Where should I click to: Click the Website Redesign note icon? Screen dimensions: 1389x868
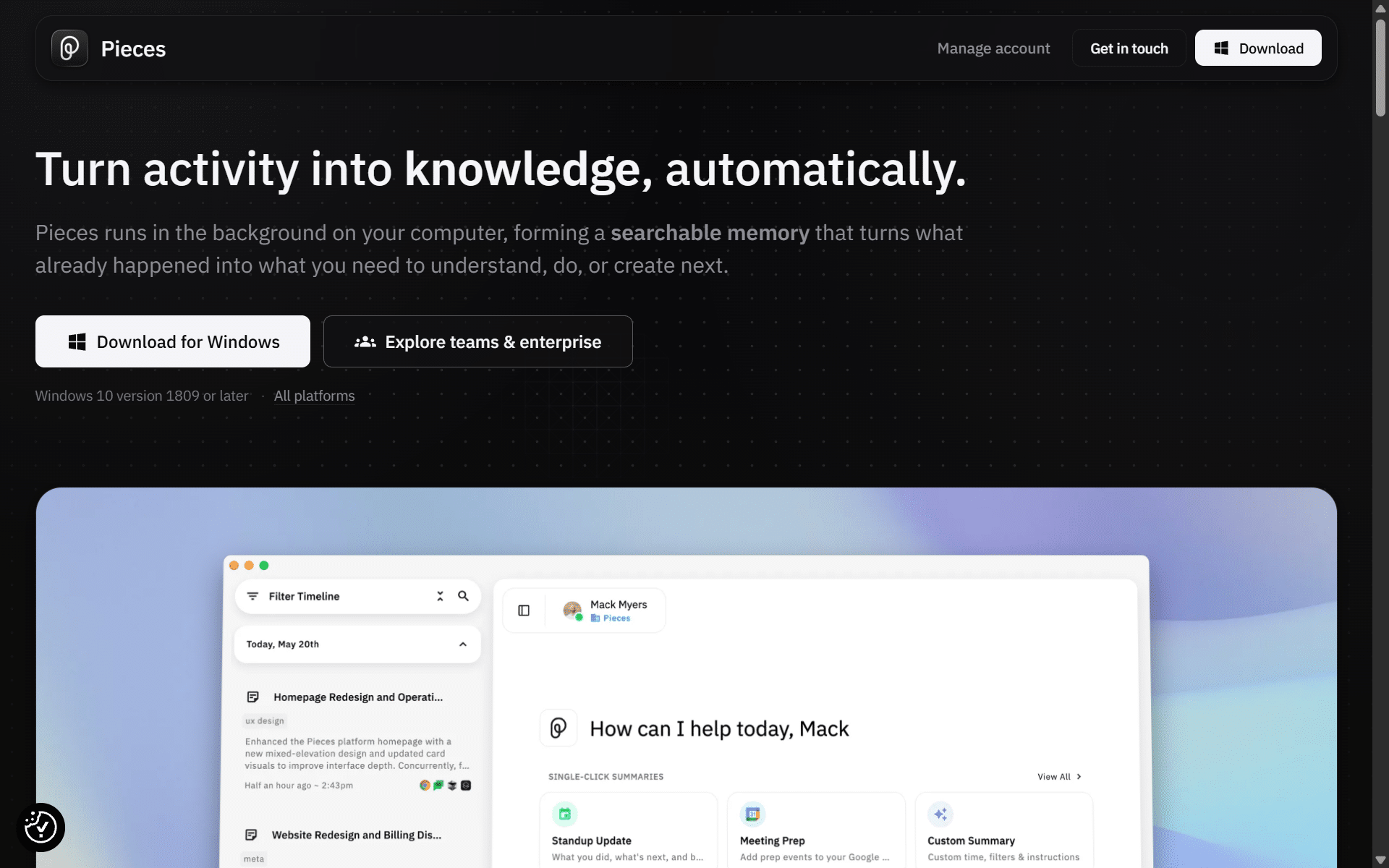[x=251, y=835]
